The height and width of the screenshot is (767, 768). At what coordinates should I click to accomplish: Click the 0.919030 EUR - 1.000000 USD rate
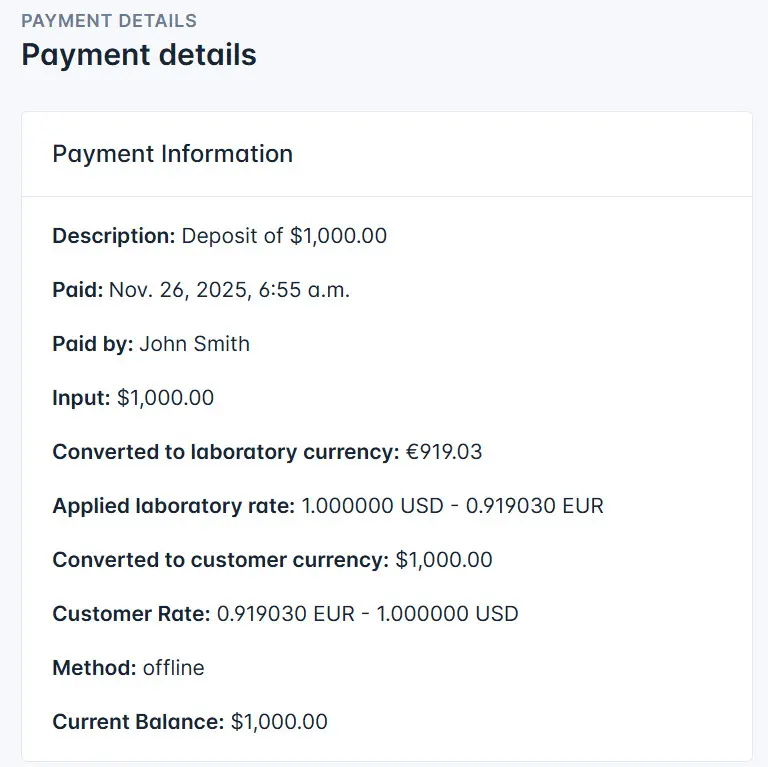pyautogui.click(x=367, y=614)
